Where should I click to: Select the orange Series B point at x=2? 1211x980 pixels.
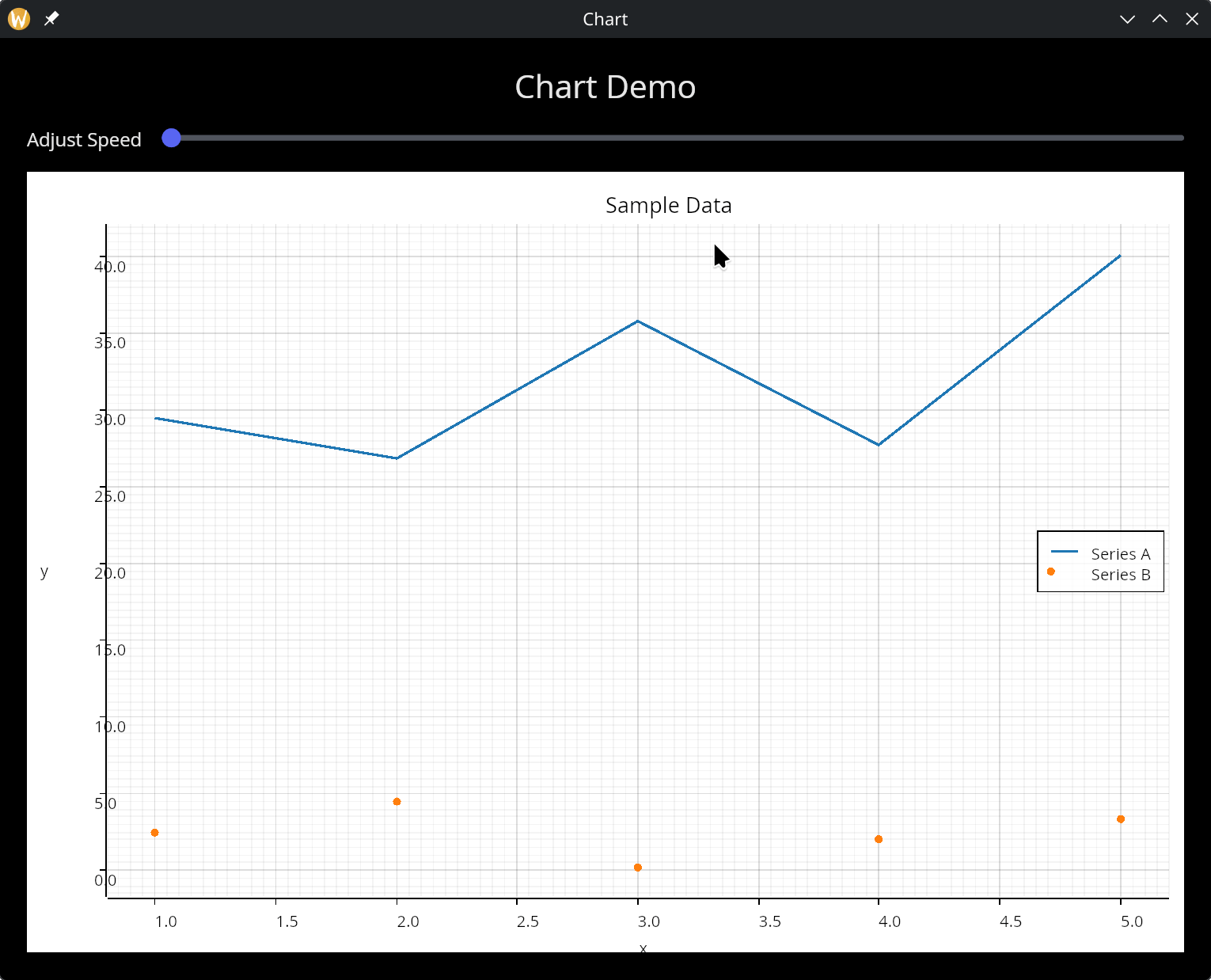click(397, 802)
